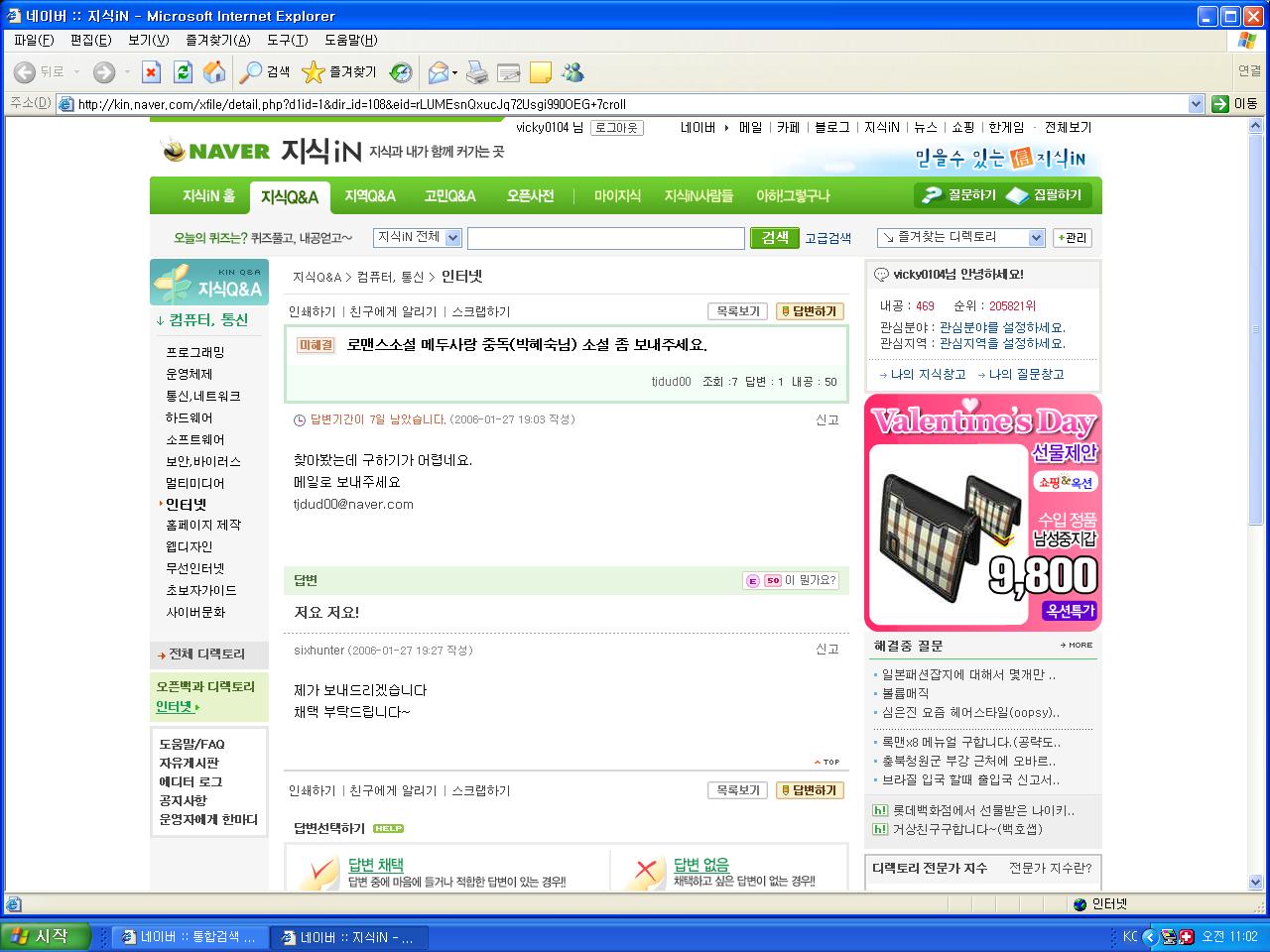Click the 로그아웃 button
Image resolution: width=1270 pixels, height=952 pixels.
pyautogui.click(x=616, y=128)
